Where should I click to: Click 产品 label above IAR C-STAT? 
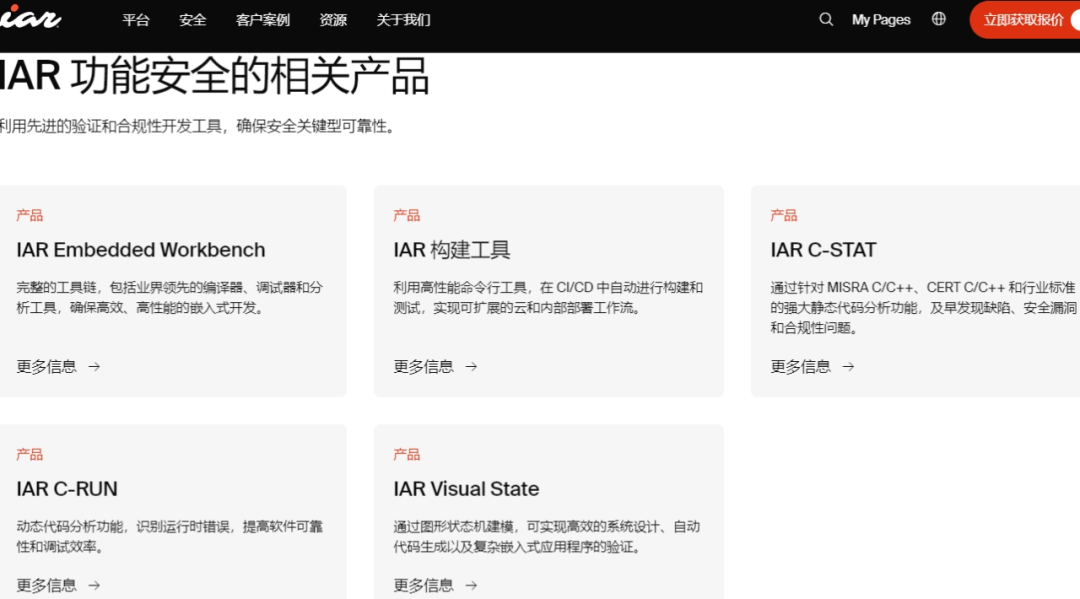point(783,216)
